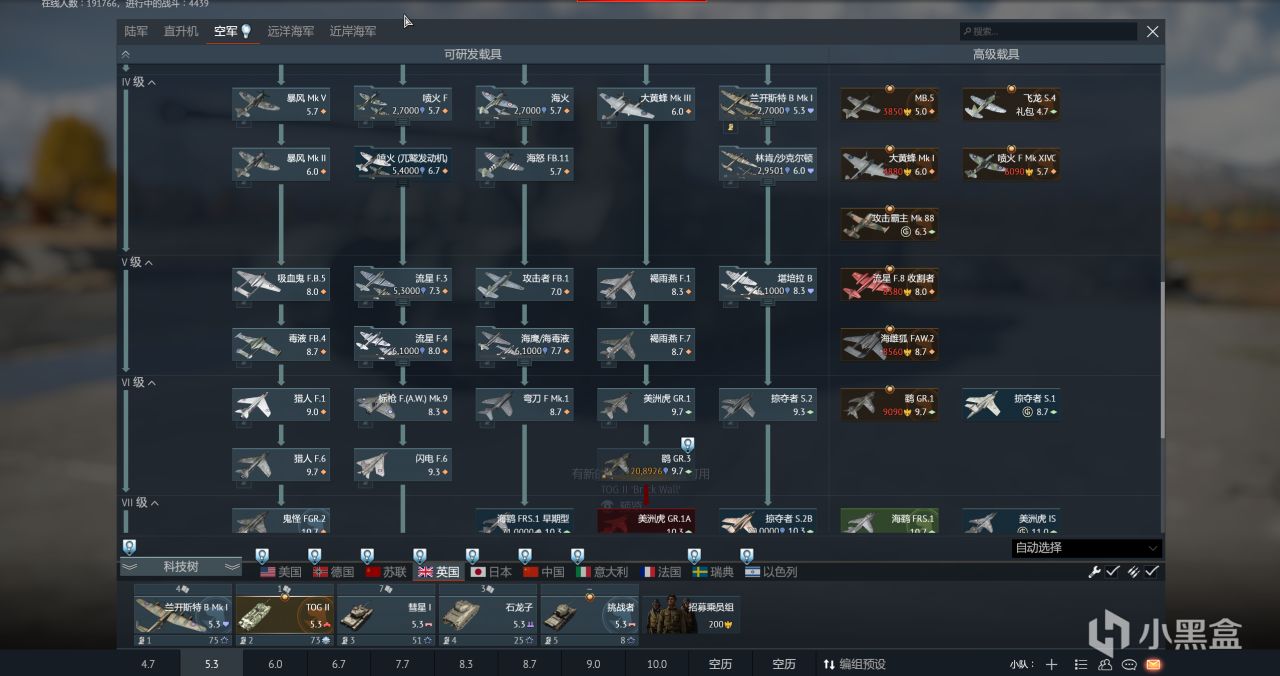Open the contacts people icon
Screen dimensions: 1280x676
click(x=1106, y=664)
